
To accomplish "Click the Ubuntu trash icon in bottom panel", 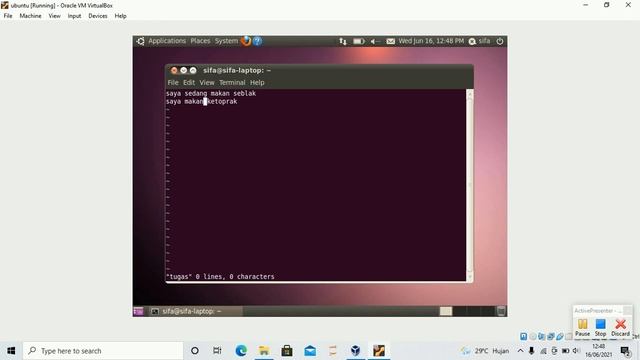I will (x=501, y=311).
